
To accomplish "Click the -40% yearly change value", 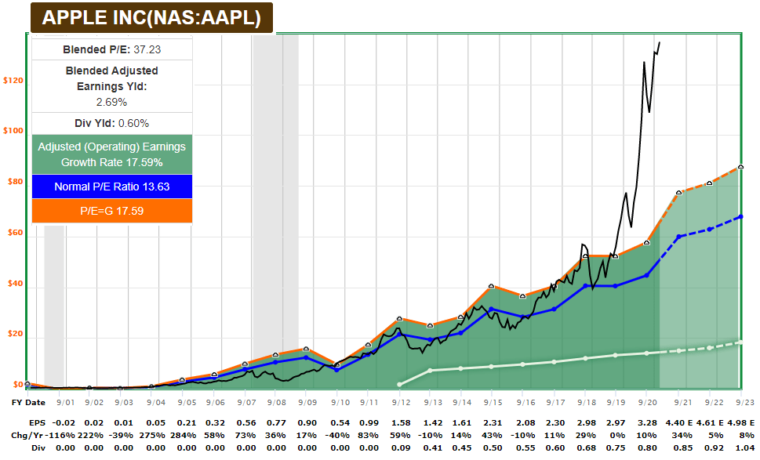I will click(339, 435).
